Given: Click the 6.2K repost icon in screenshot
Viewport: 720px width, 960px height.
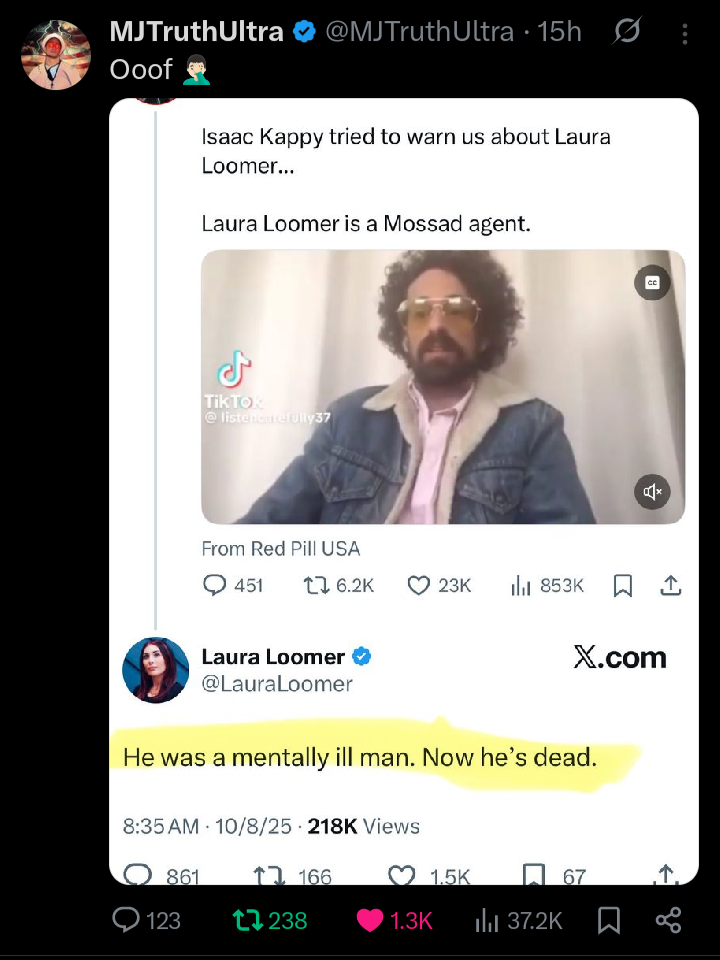Looking at the screenshot, I should point(315,585).
